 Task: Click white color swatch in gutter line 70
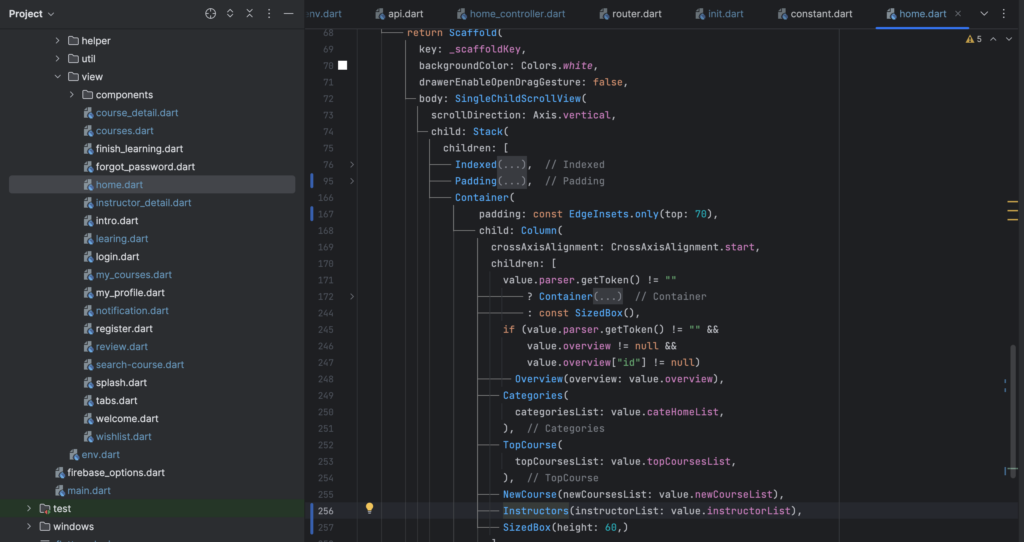[x=343, y=65]
